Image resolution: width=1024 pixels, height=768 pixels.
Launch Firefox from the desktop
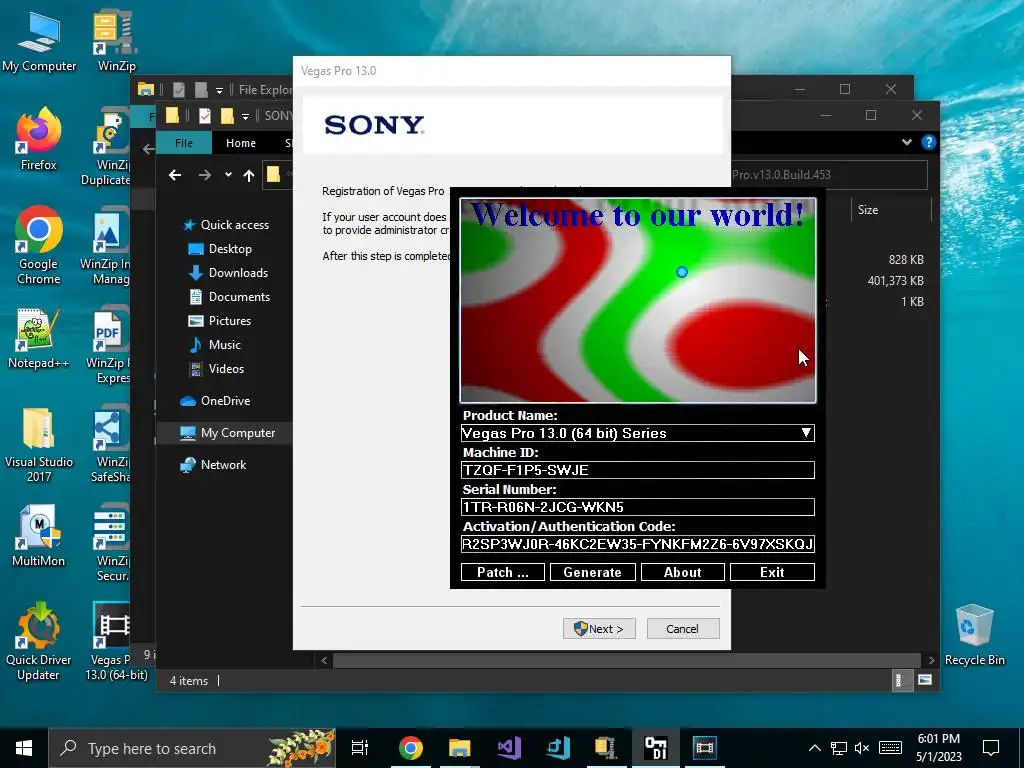(39, 139)
